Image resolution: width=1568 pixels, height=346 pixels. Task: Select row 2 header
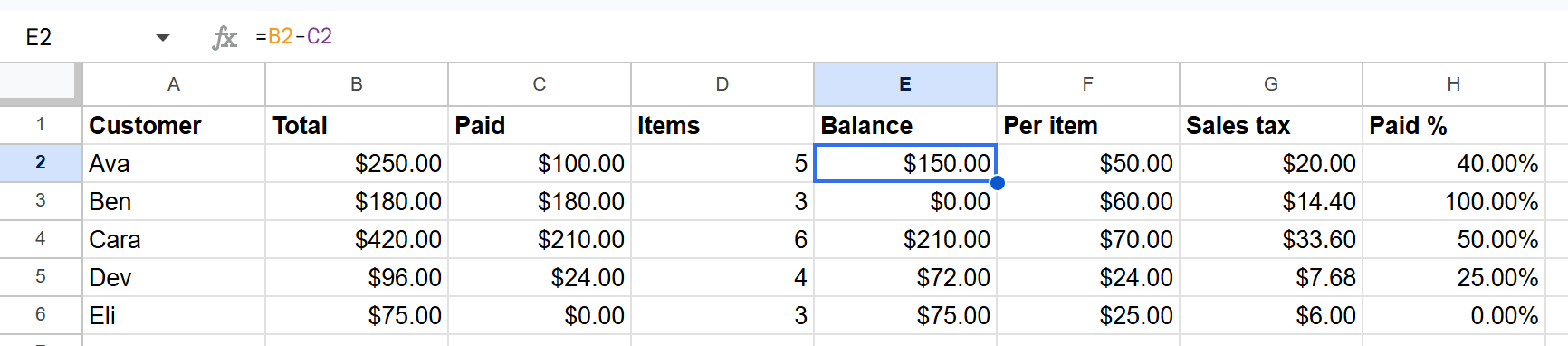[41, 163]
